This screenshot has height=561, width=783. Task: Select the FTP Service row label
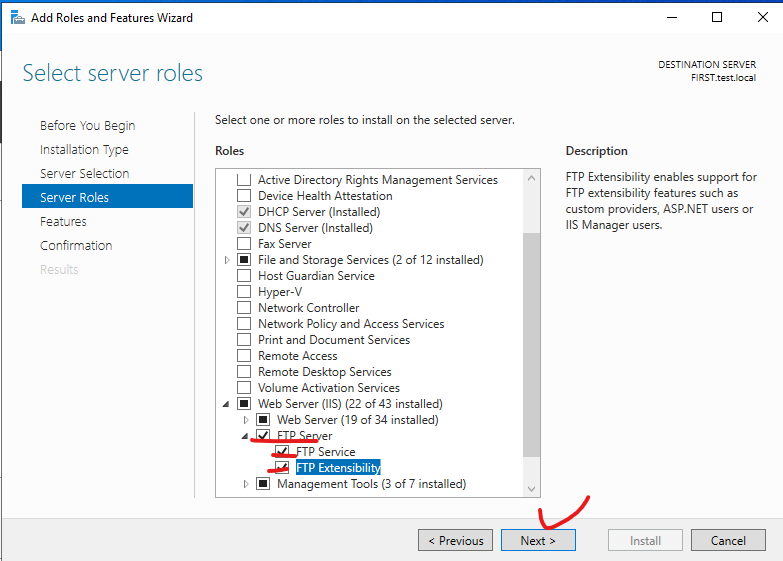tap(325, 452)
